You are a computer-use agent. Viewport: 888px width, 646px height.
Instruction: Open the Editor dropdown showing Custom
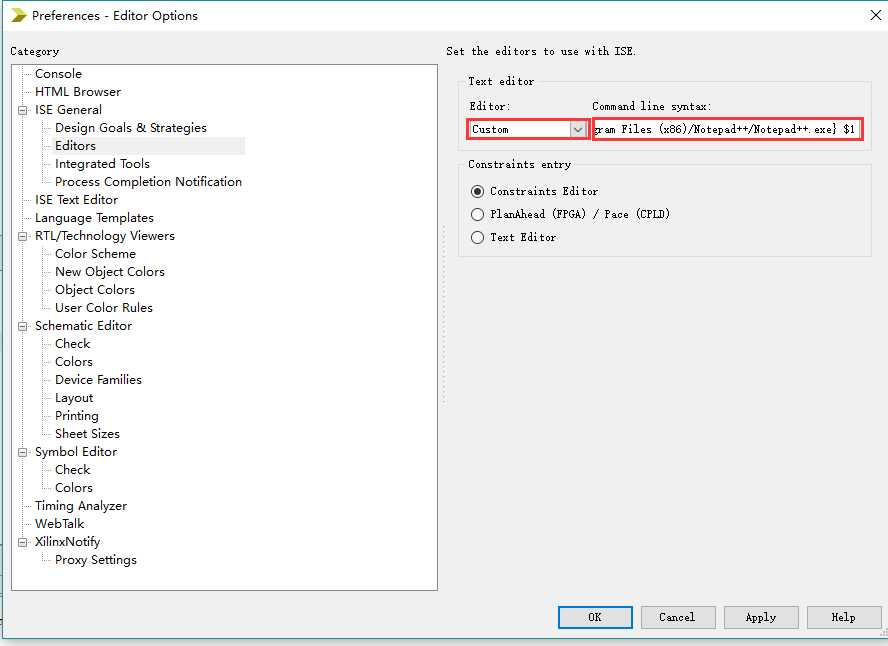(528, 129)
